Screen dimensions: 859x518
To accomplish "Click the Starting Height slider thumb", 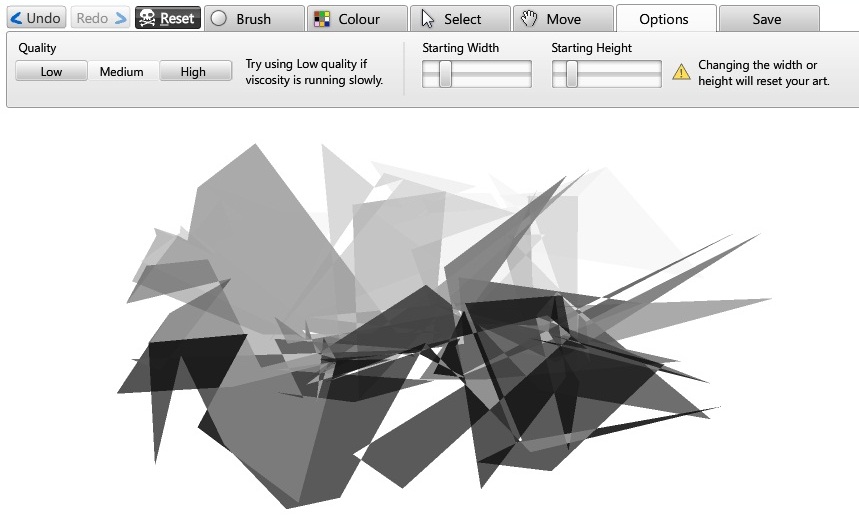I will coord(572,74).
